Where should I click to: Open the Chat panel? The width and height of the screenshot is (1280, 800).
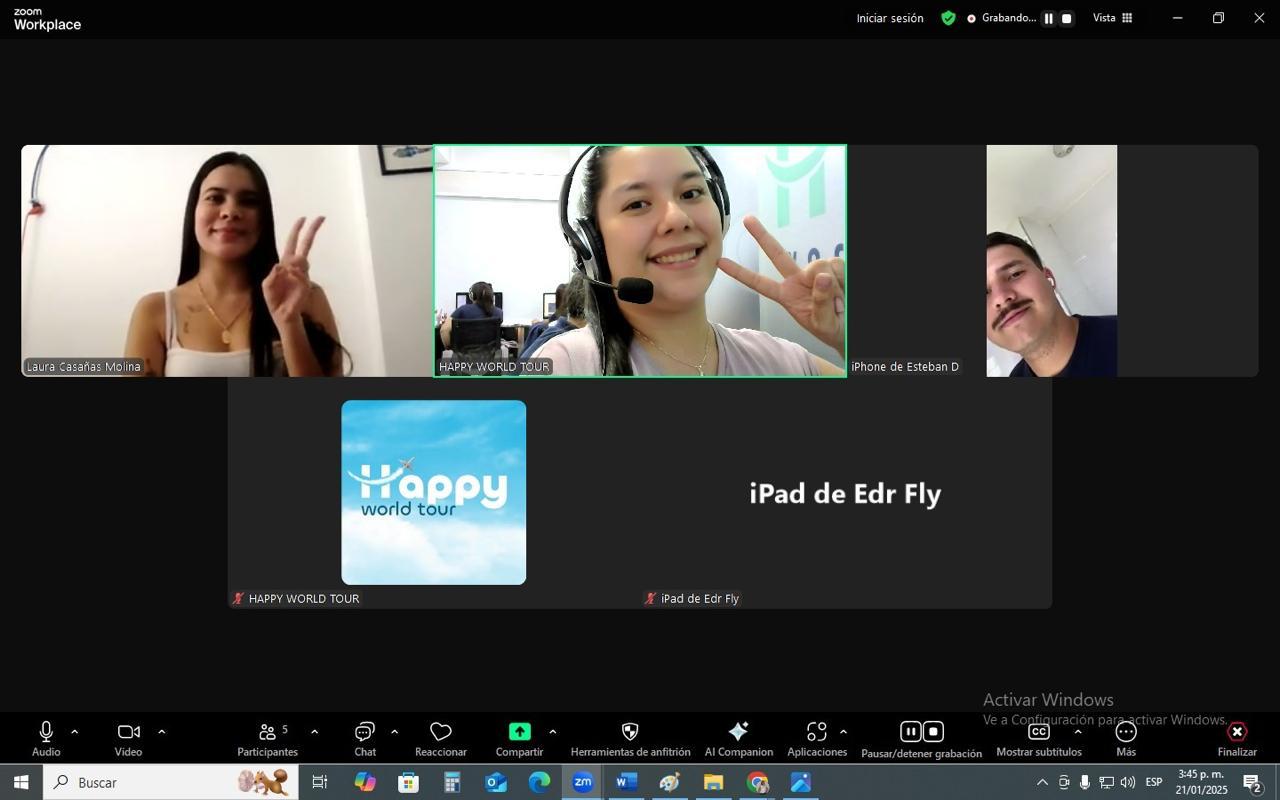click(365, 738)
